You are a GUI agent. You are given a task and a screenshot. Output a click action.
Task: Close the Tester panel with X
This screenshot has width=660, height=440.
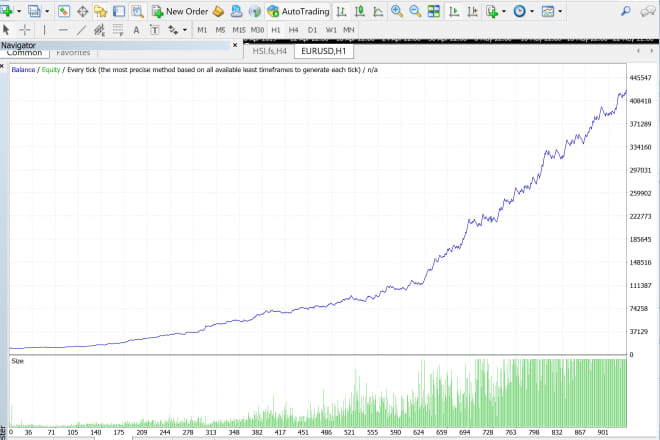tap(2, 66)
